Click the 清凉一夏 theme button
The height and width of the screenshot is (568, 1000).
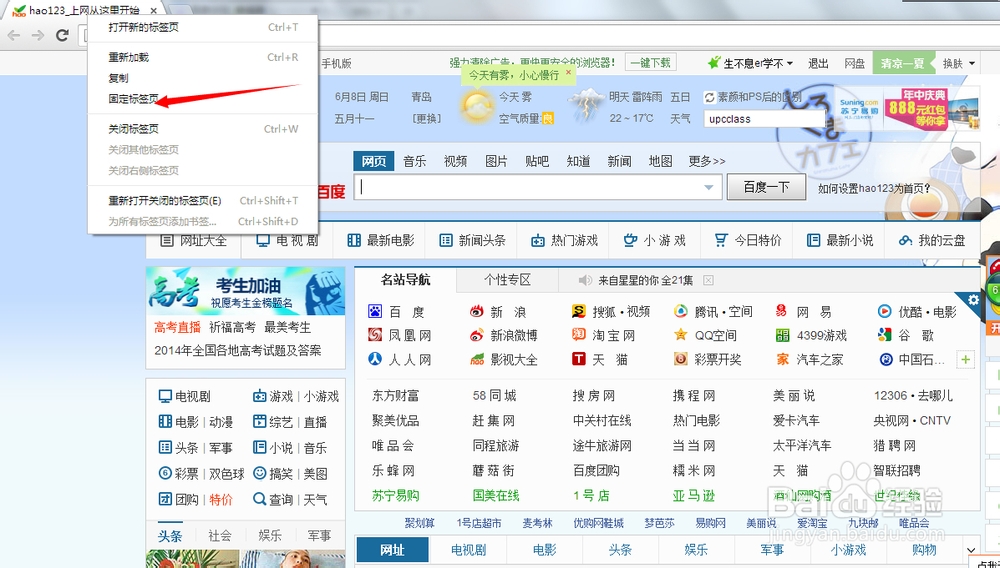(902, 62)
